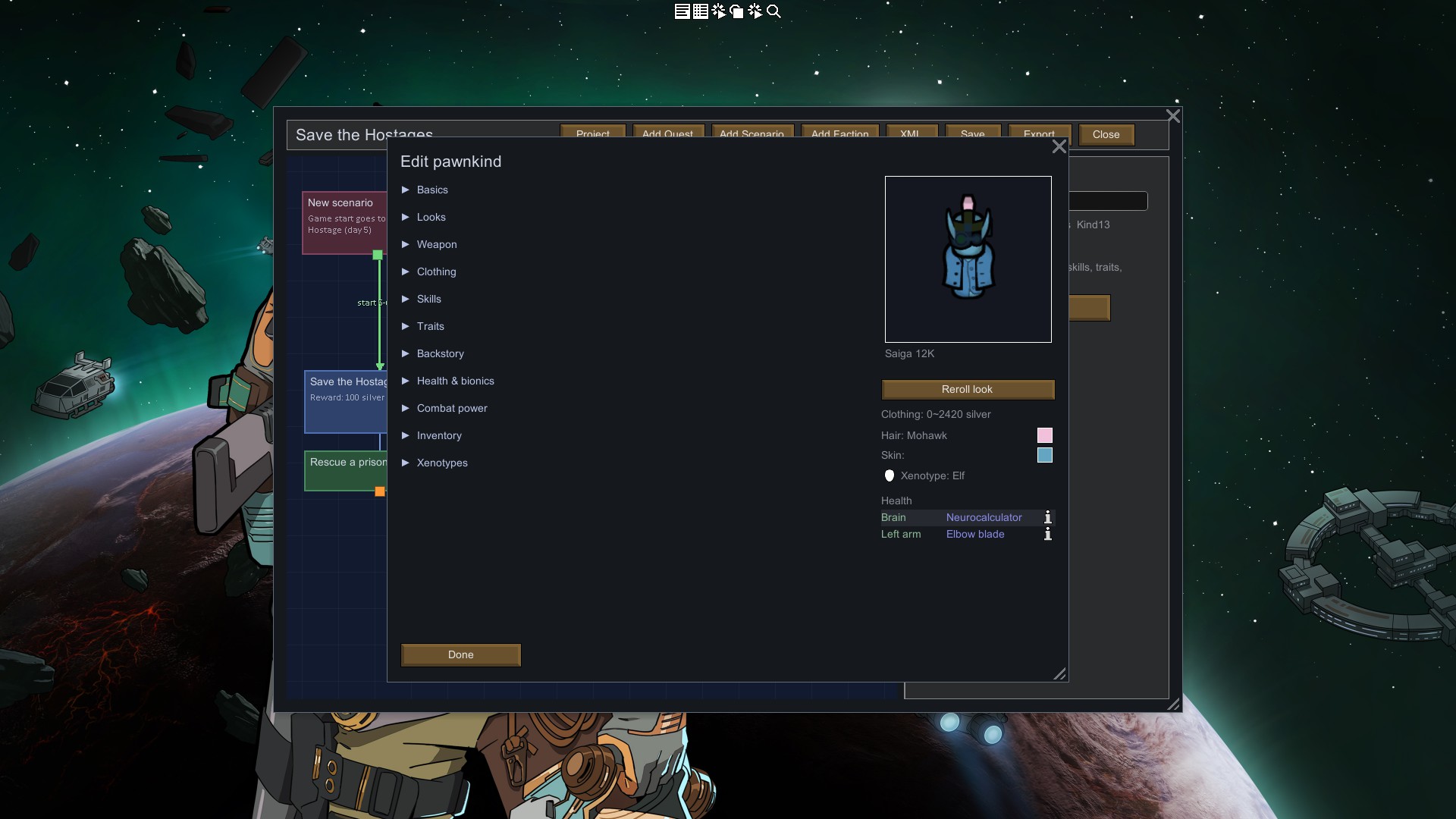Open the magnifier inspector icon in top toolbar
This screenshot has height=819, width=1456.
pyautogui.click(x=773, y=11)
